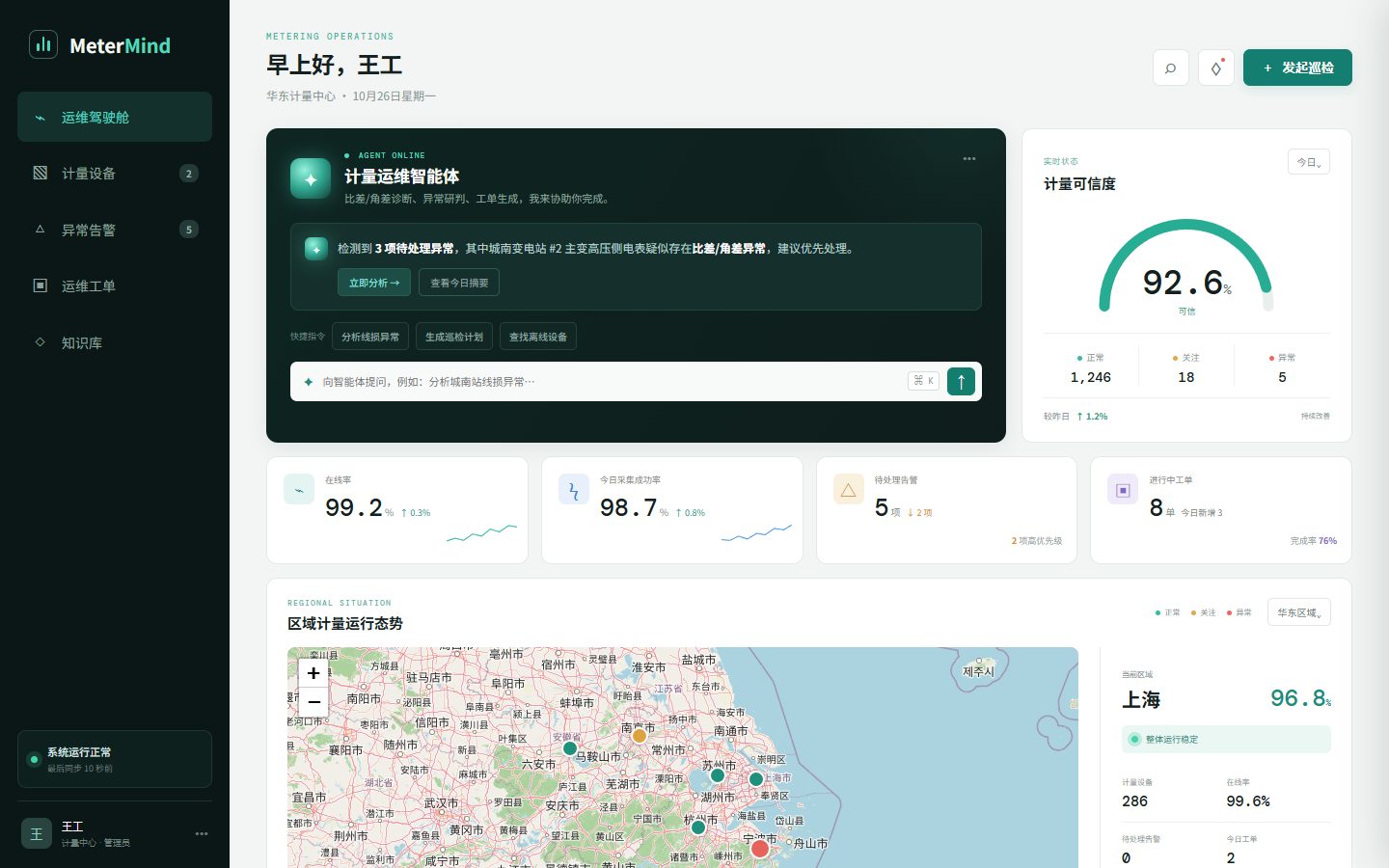This screenshot has height=868, width=1389.
Task: Click the MeterMind logo icon
Action: (43, 45)
